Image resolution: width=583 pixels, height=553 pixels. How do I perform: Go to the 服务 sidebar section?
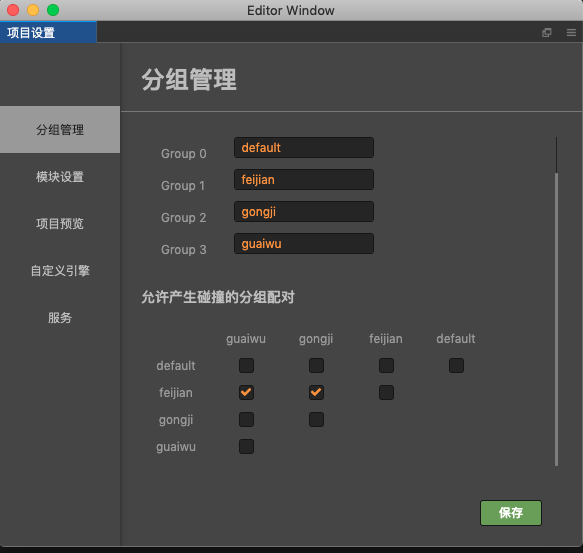tap(60, 318)
